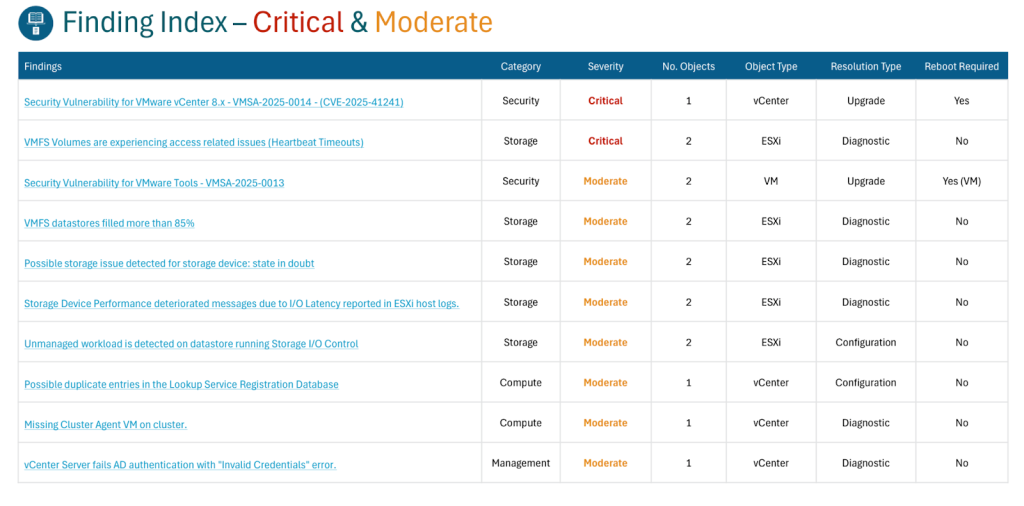Screen dimensions: 1024x506
Task: Click ESXi object type in VMFS Volumes row
Action: [x=771, y=141]
